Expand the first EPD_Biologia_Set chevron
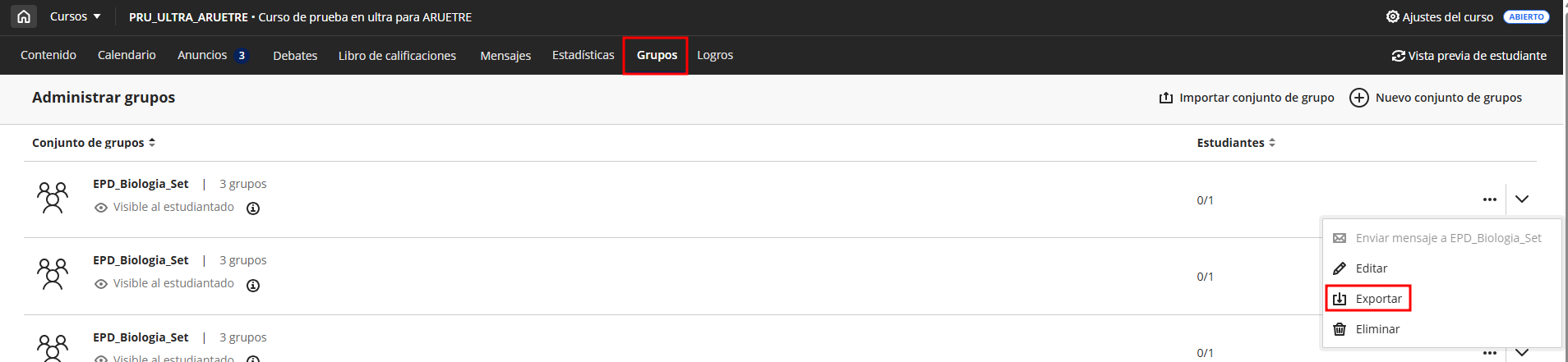The image size is (1568, 362). [1522, 199]
